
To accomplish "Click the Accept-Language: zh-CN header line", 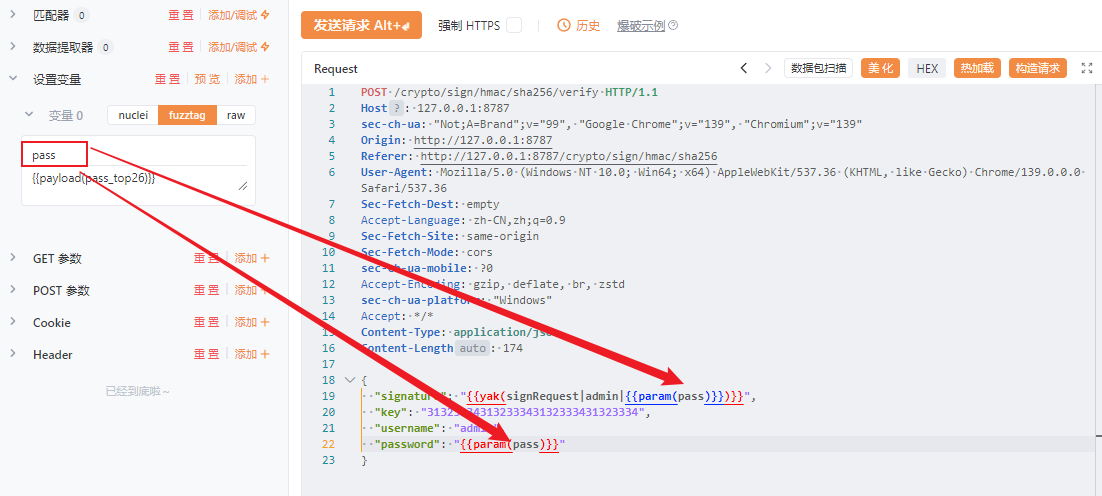I will point(463,220).
